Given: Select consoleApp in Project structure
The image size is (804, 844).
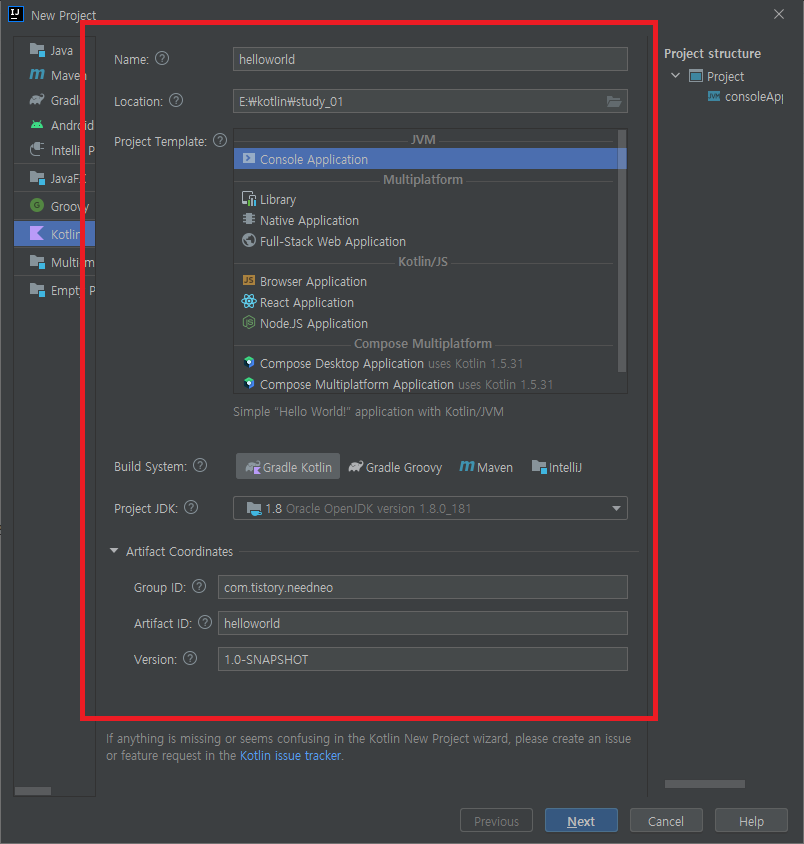Looking at the screenshot, I should [x=753, y=97].
